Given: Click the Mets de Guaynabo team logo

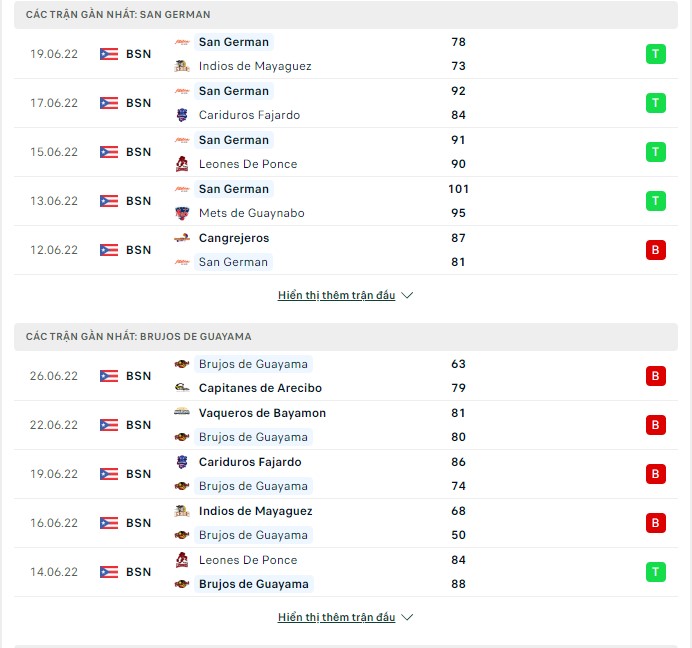Looking at the screenshot, I should [182, 213].
